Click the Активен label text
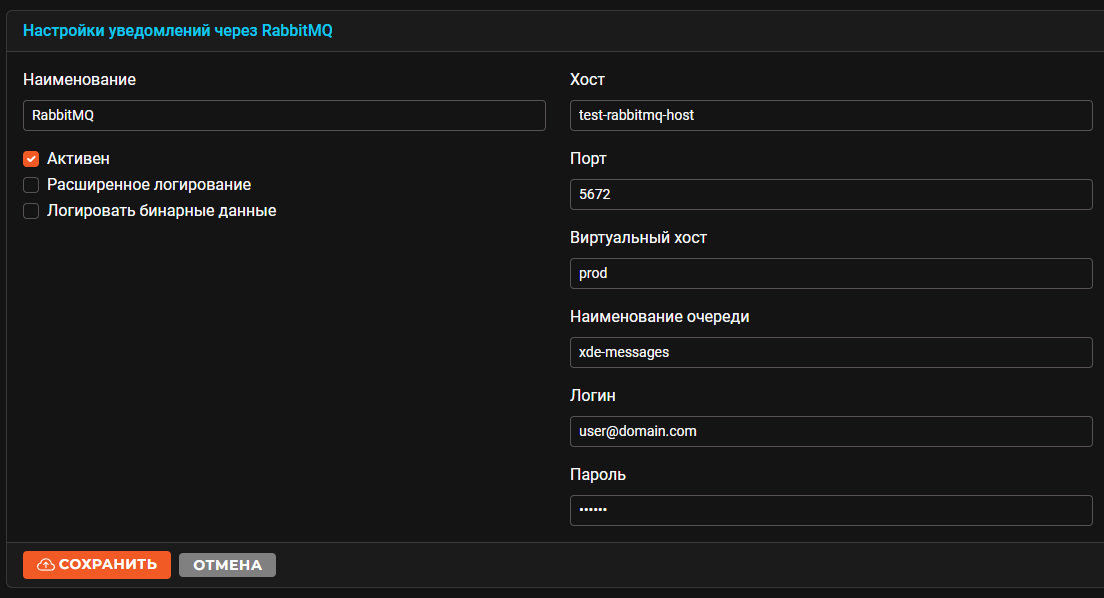The height and width of the screenshot is (598, 1104). [78, 159]
